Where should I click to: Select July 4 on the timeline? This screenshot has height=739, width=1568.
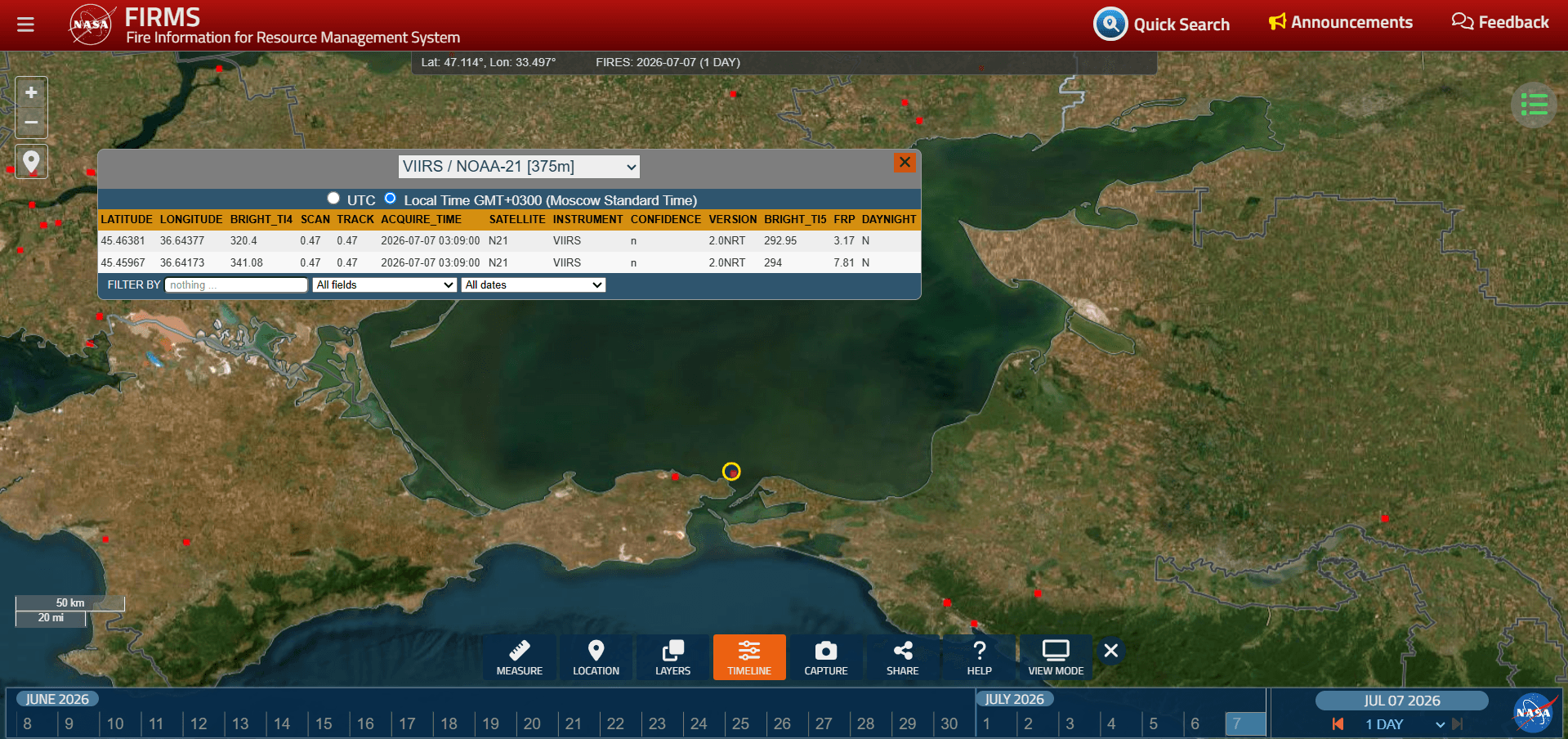tap(1111, 723)
